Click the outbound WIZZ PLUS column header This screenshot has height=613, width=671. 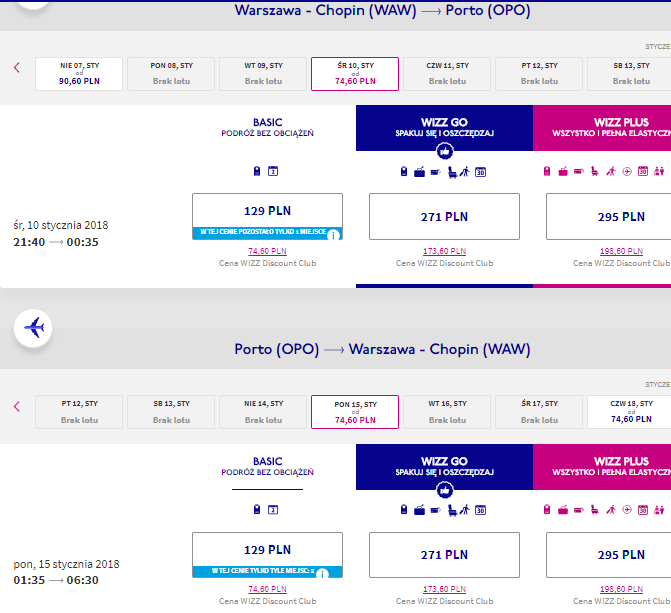602,128
